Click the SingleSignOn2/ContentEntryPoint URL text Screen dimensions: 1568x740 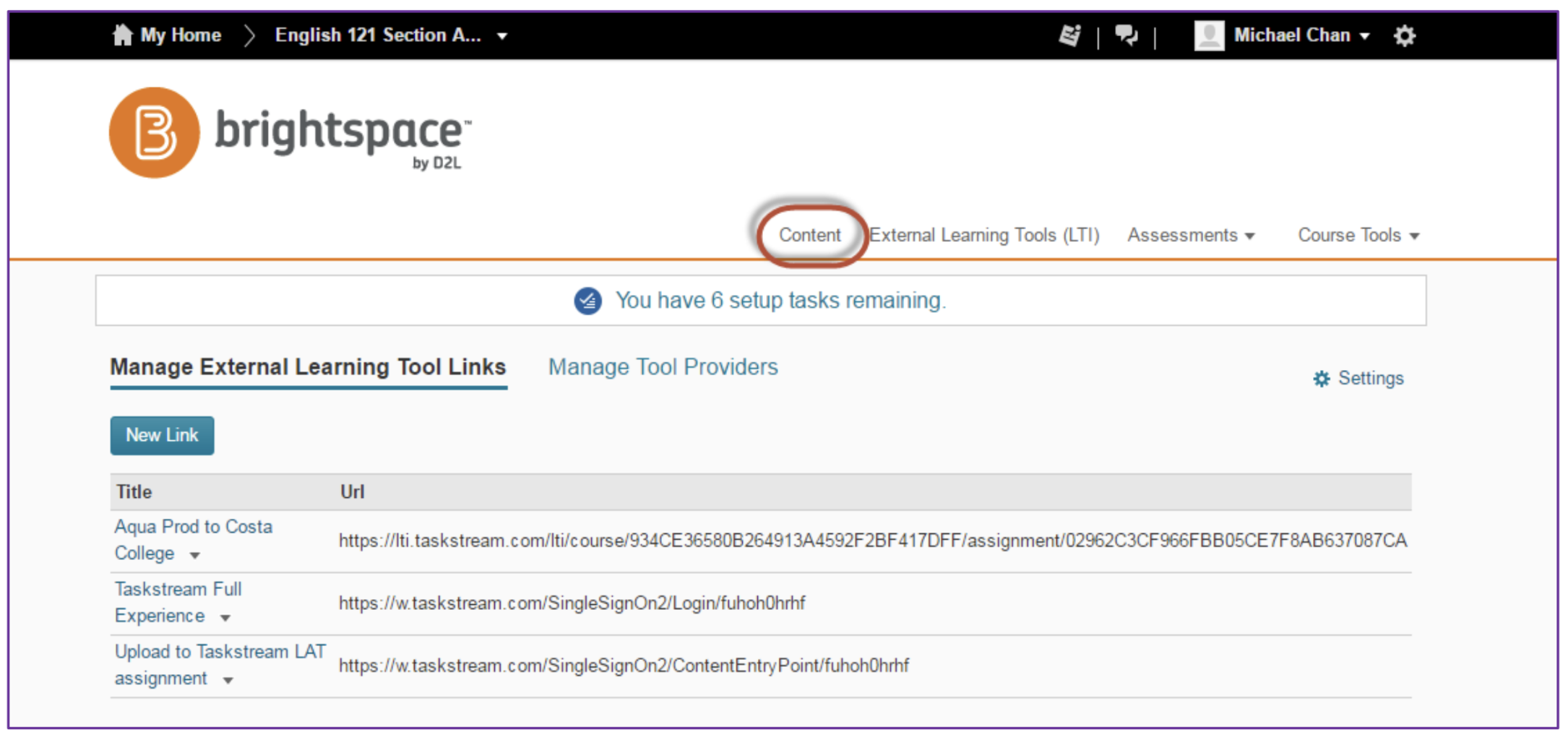coord(624,665)
